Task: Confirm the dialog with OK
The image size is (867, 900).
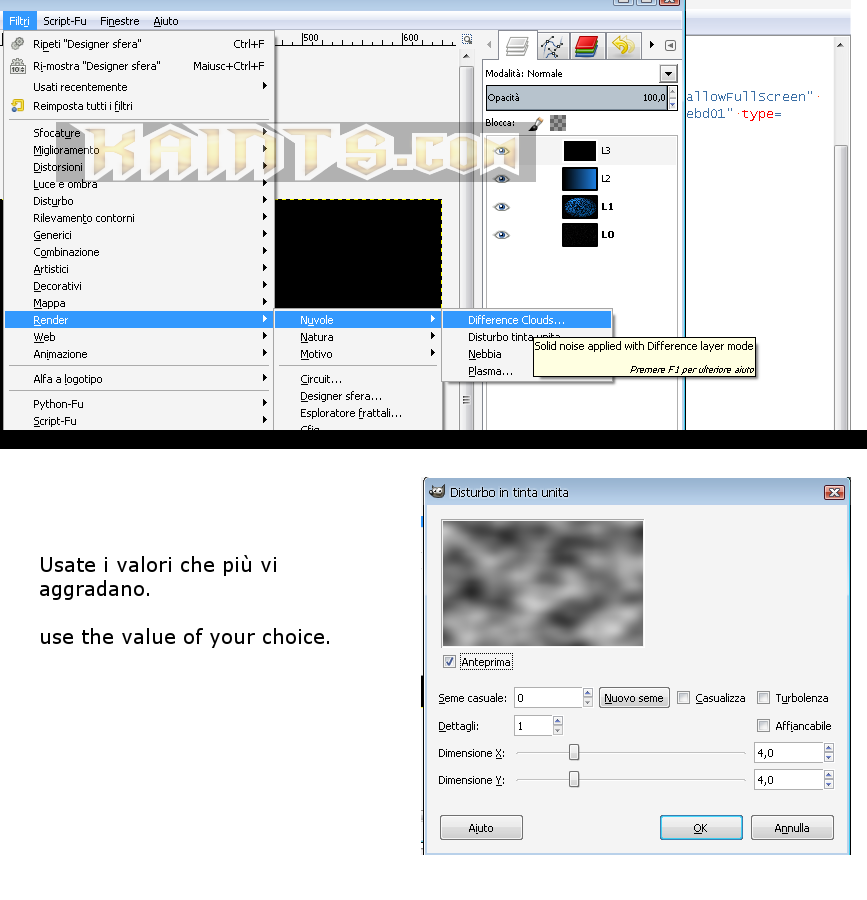Action: (701, 828)
